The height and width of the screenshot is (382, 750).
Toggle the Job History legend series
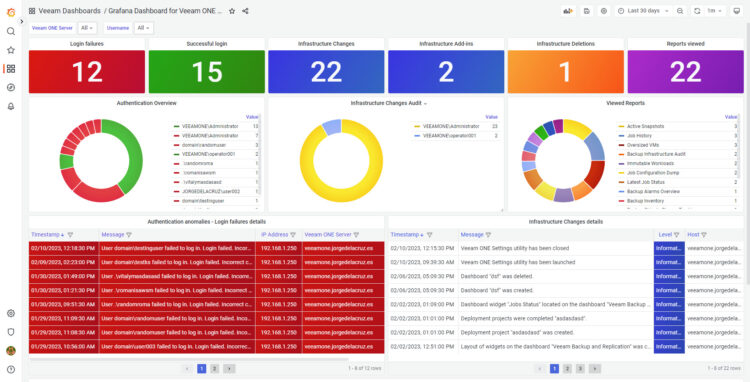pyautogui.click(x=639, y=136)
